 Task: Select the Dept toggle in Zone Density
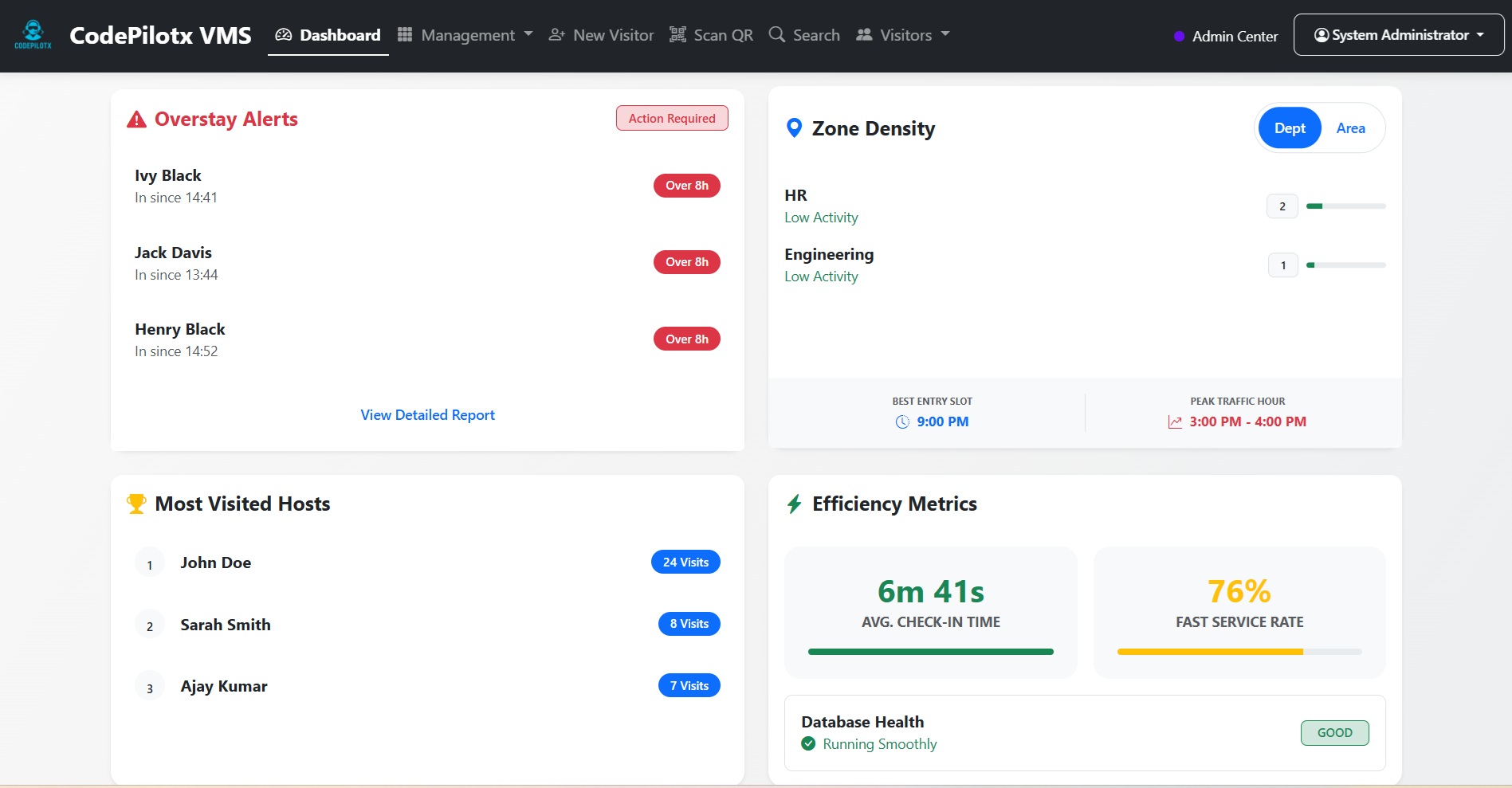pyautogui.click(x=1289, y=127)
